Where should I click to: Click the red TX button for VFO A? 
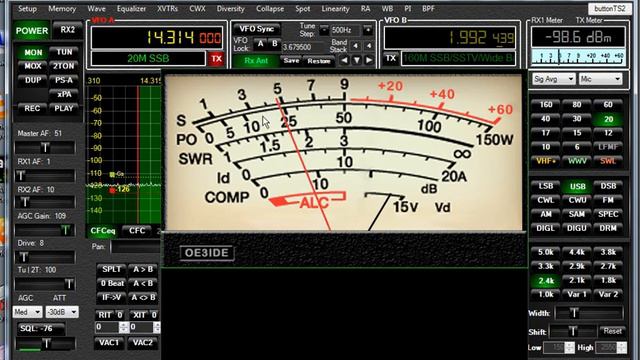click(x=216, y=59)
